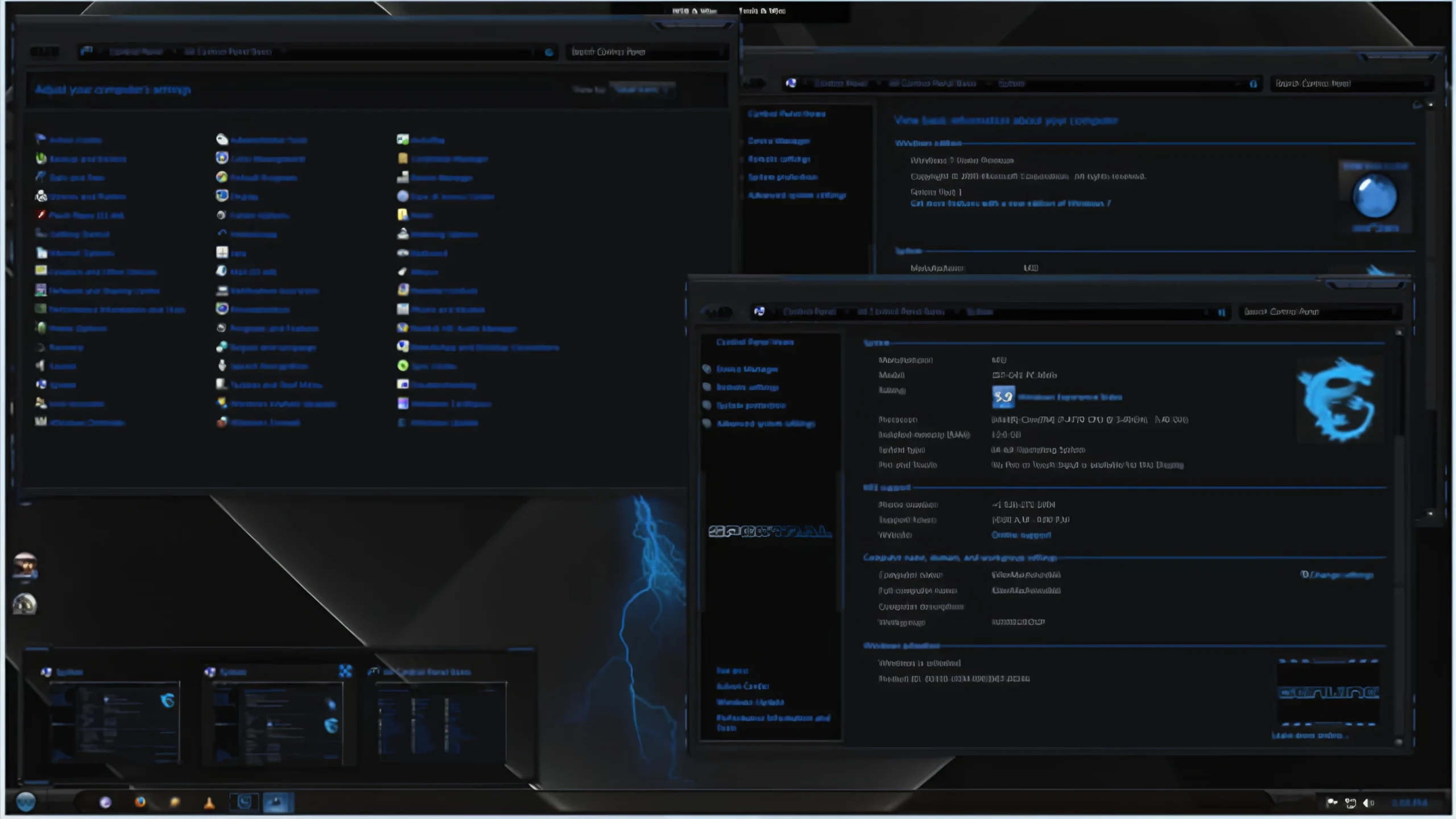
Task: Click Device Manager in rear System window sidebar
Action: 779,141
